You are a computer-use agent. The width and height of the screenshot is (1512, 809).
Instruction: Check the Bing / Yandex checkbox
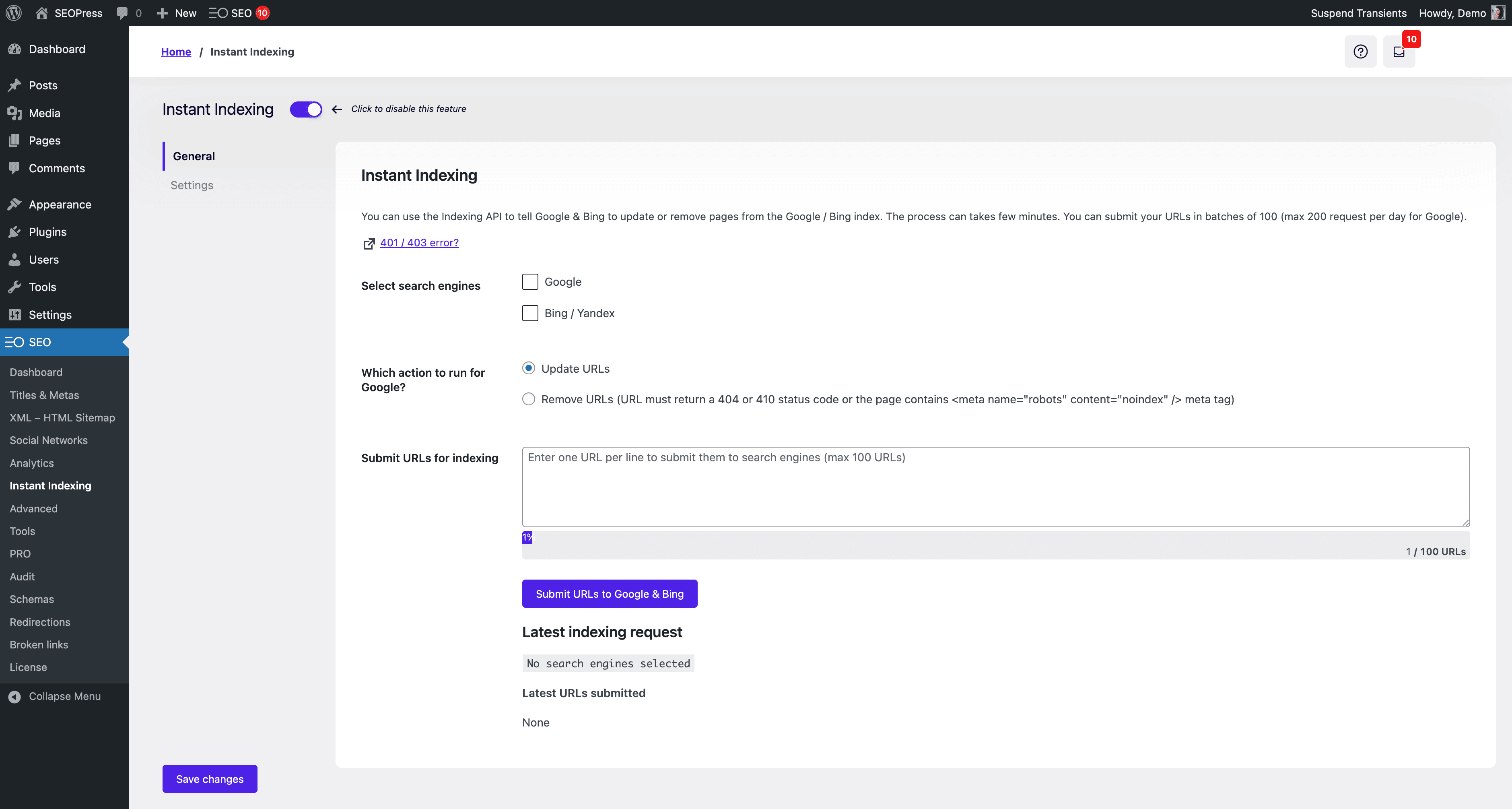pyautogui.click(x=530, y=313)
